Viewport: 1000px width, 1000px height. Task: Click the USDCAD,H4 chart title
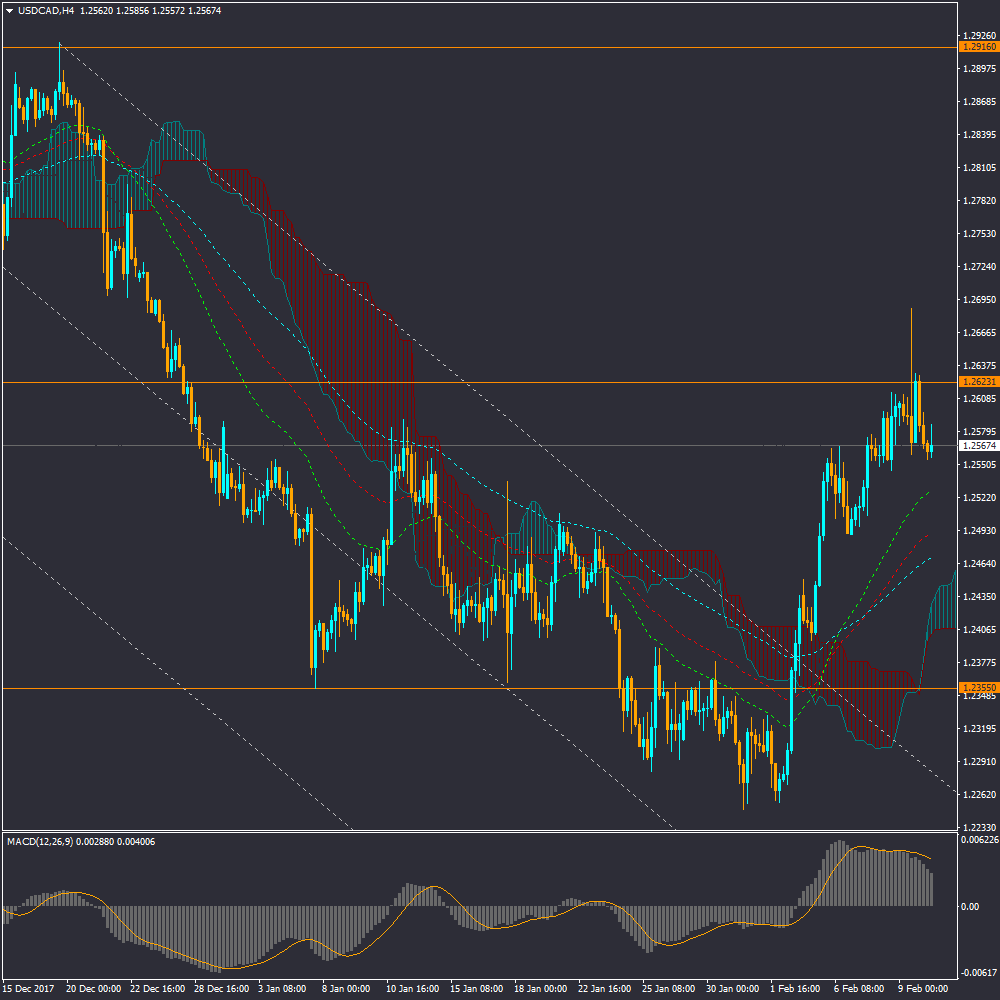(46, 11)
